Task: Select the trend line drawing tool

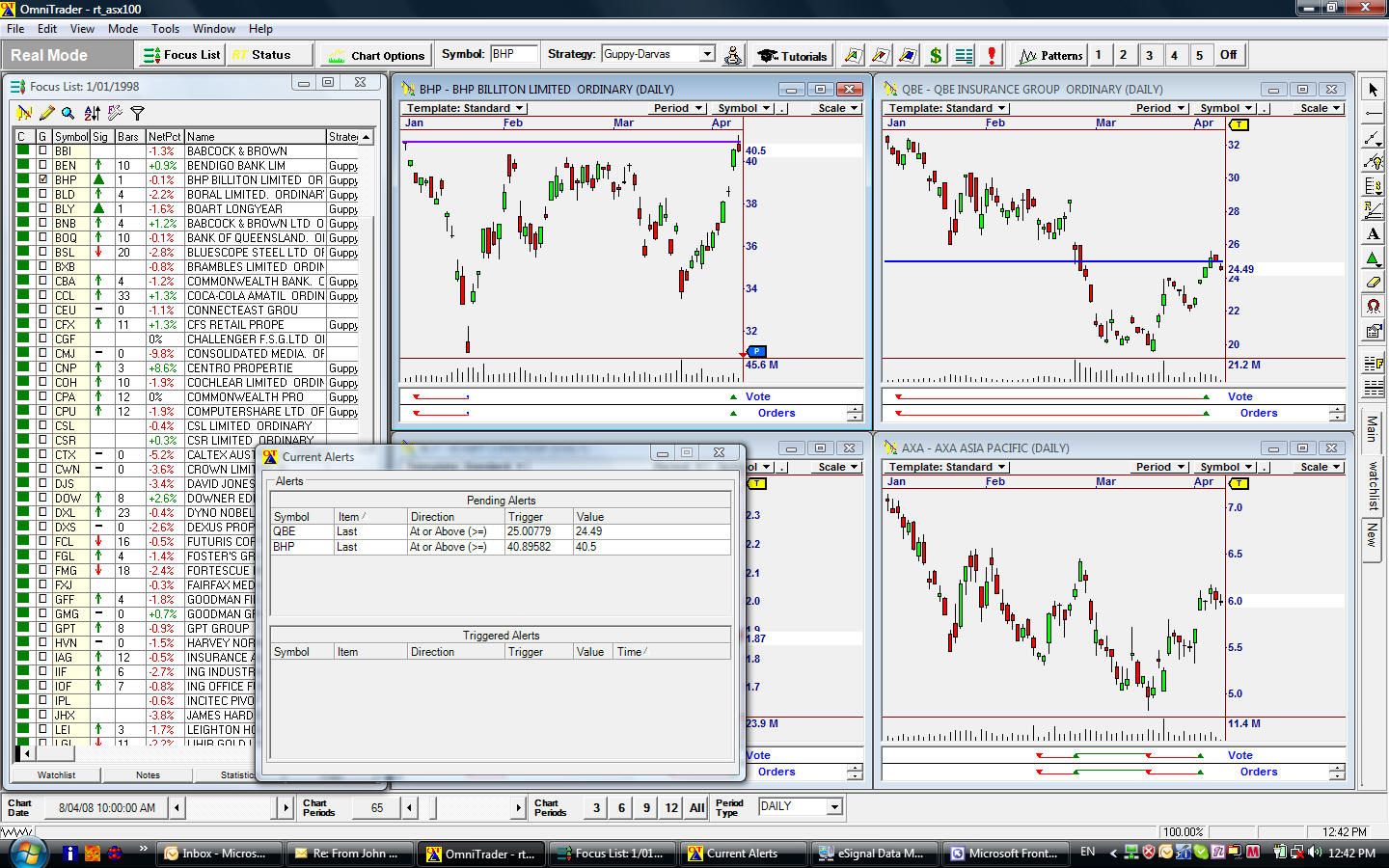Action: point(1373,138)
